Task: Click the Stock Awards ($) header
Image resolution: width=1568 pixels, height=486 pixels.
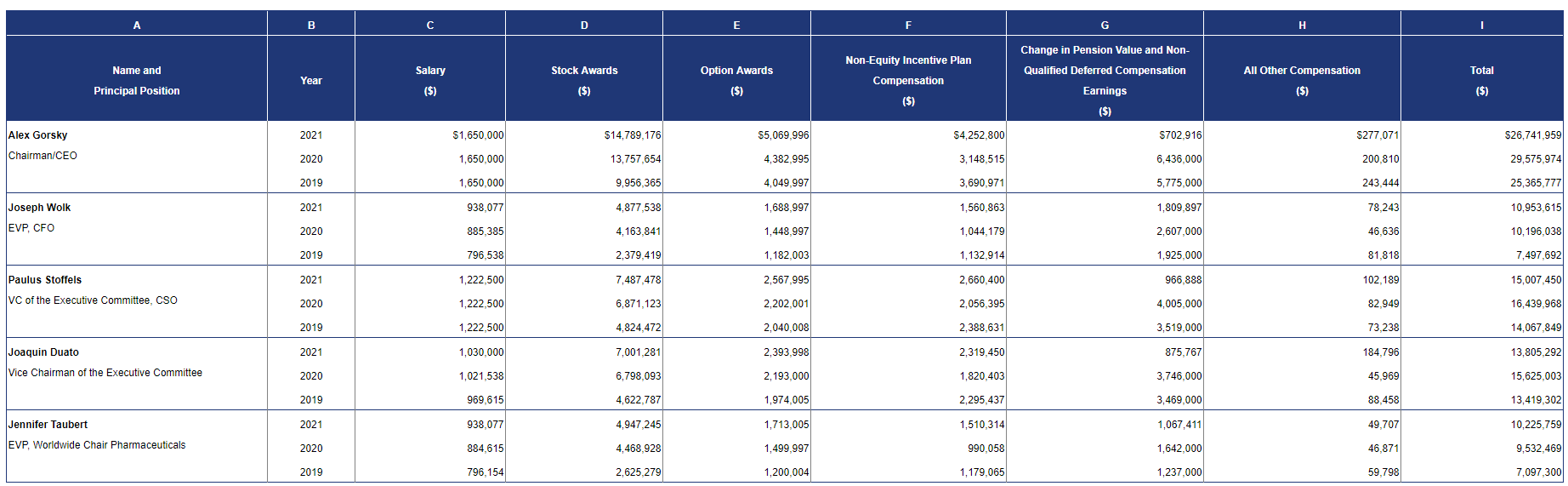Action: point(583,80)
